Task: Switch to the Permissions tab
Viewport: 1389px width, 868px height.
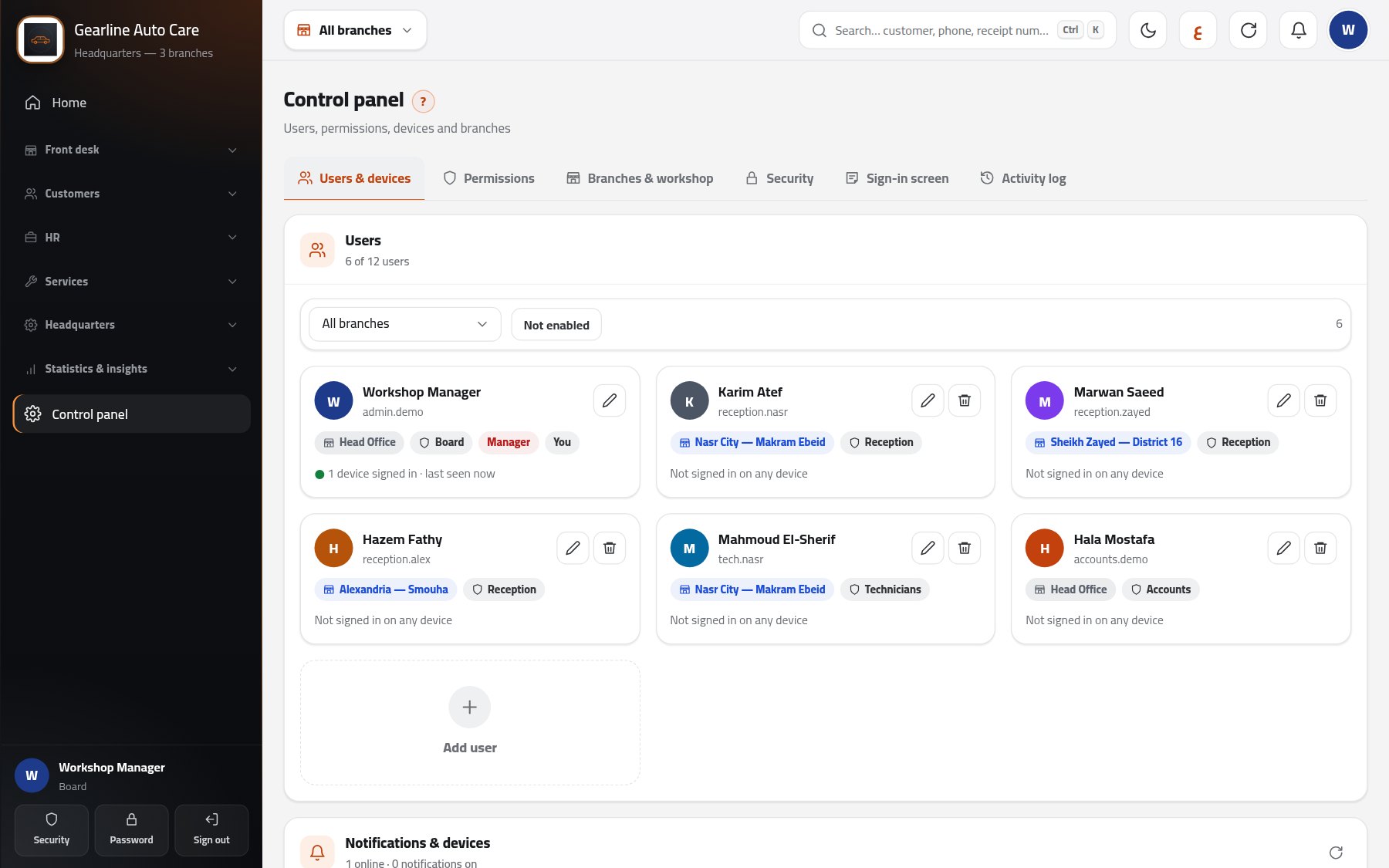Action: click(x=488, y=178)
